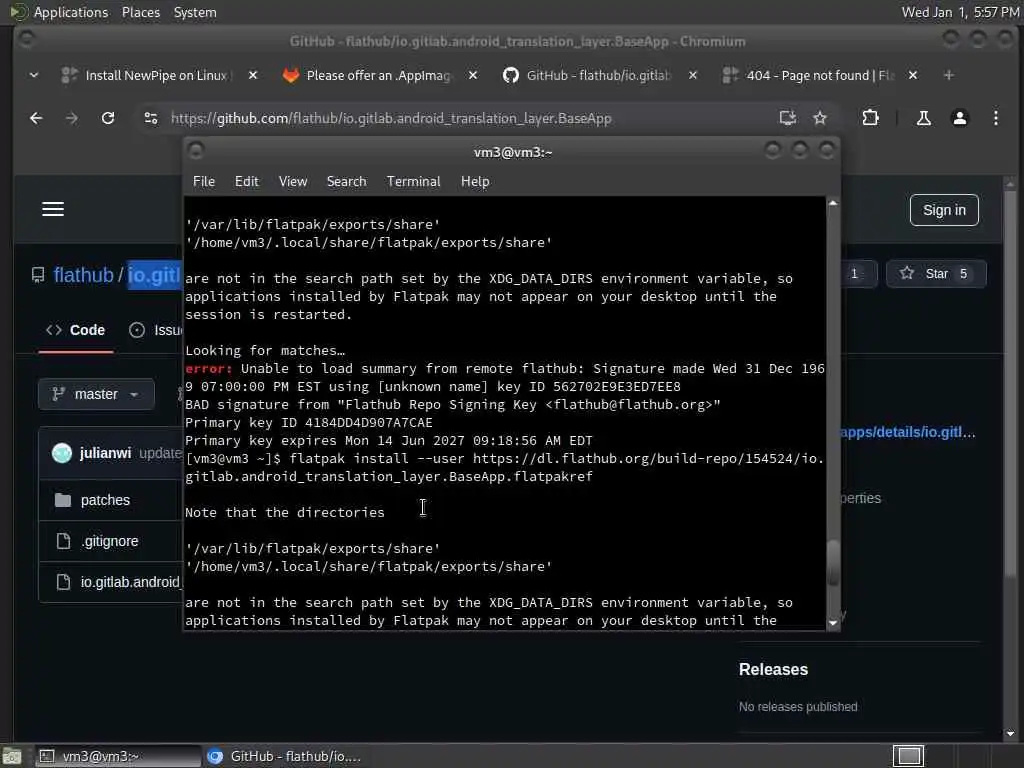This screenshot has width=1024, height=768.
Task: Open the julianwi author link
Action: [105, 453]
